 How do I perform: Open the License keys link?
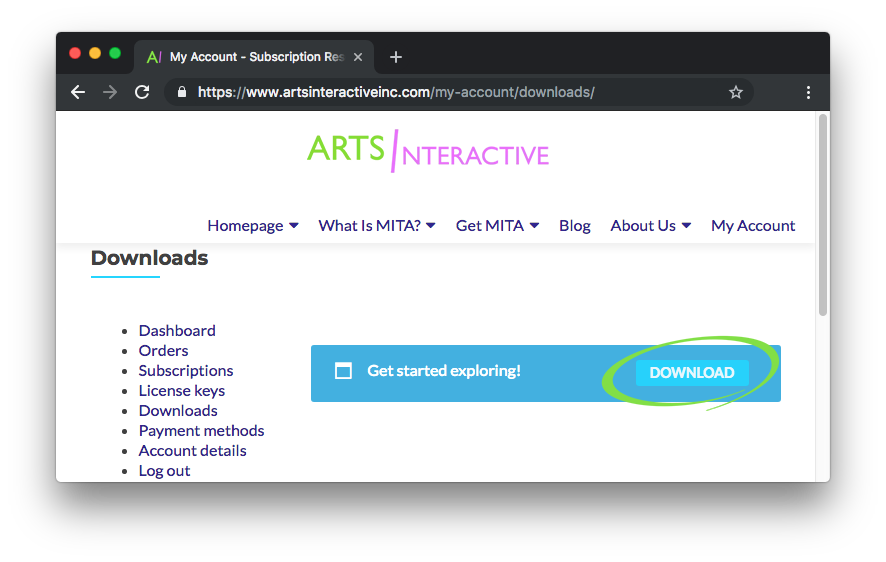click(x=182, y=391)
